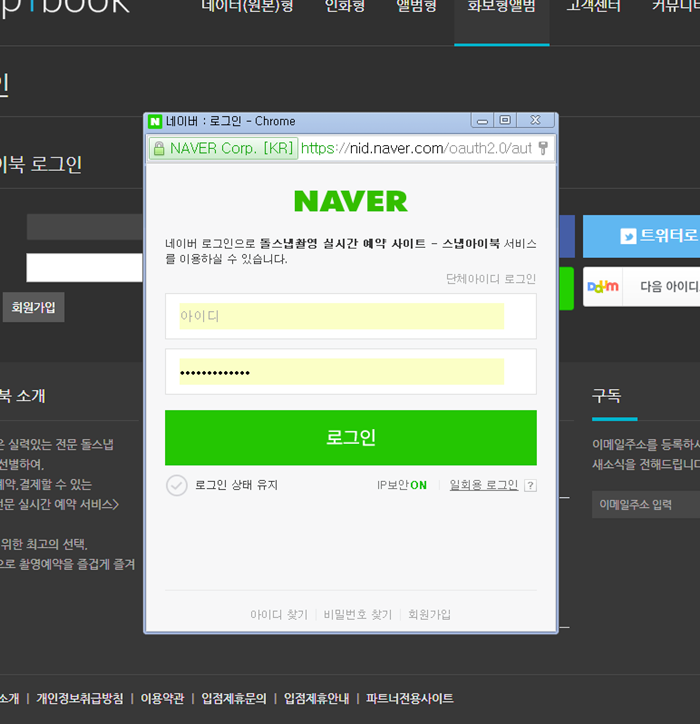Click the dark ID field on background page
This screenshot has width=700, height=724.
click(x=84, y=227)
